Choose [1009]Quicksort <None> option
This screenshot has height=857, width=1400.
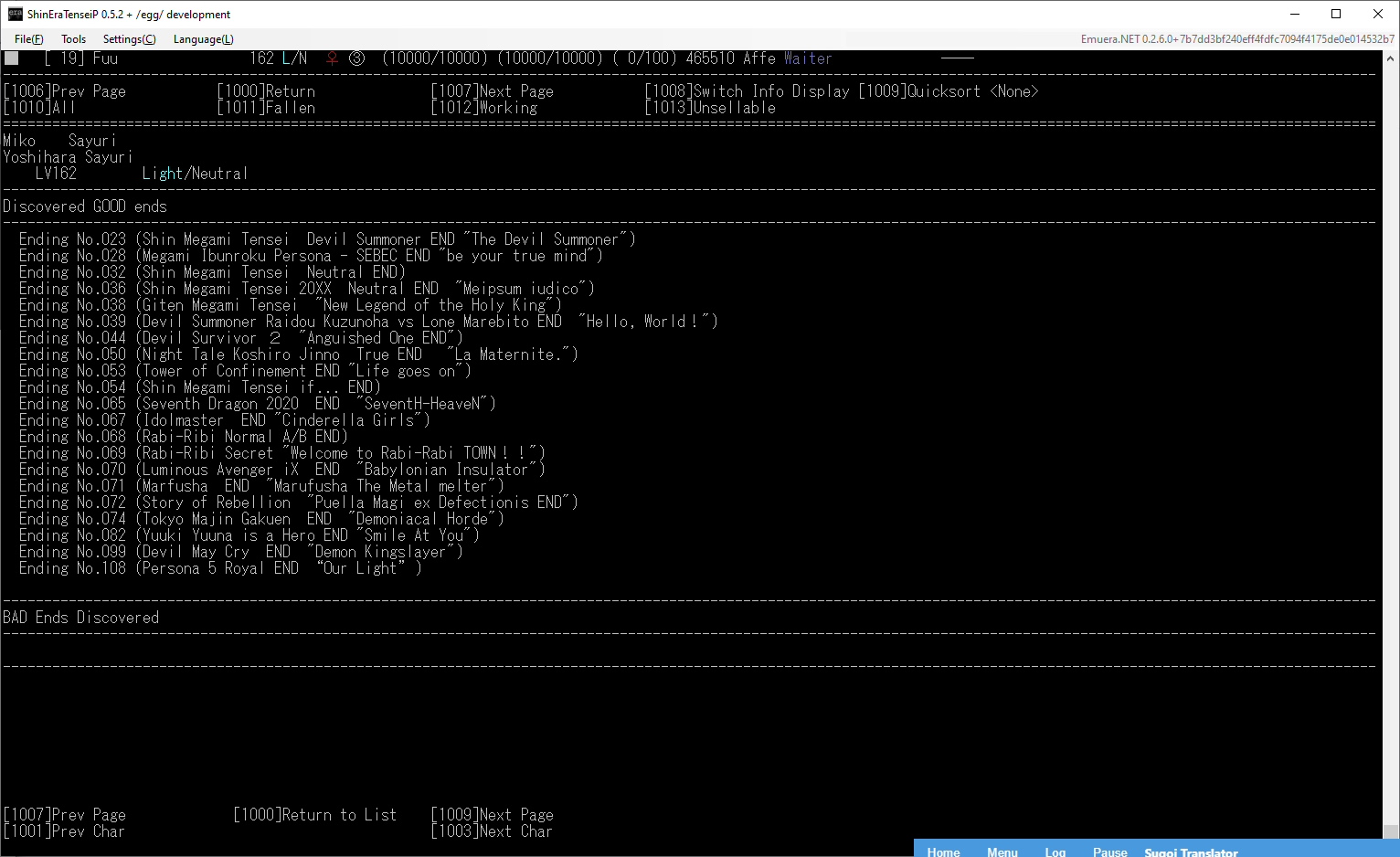949,91
